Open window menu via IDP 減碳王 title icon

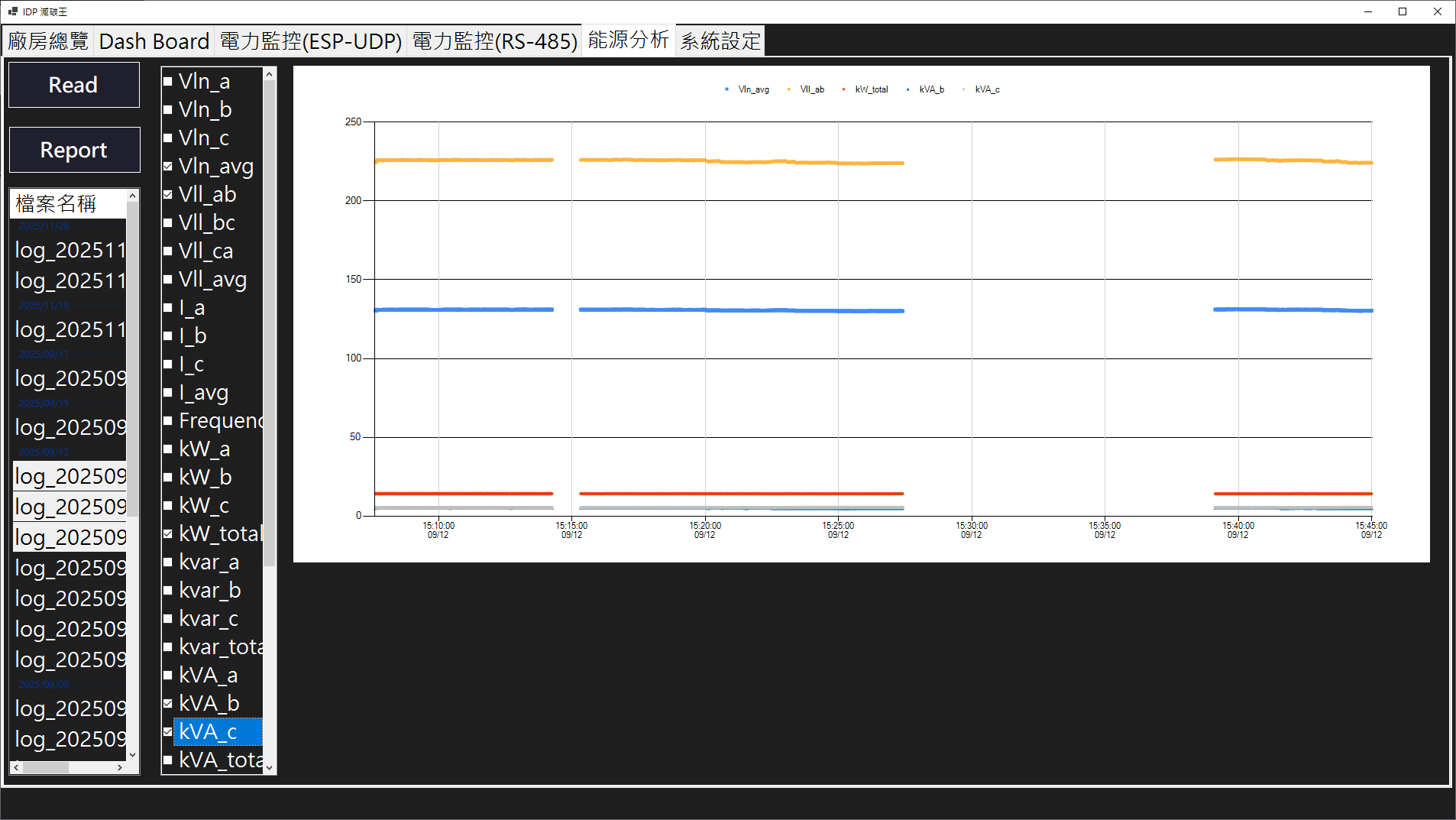(11, 11)
